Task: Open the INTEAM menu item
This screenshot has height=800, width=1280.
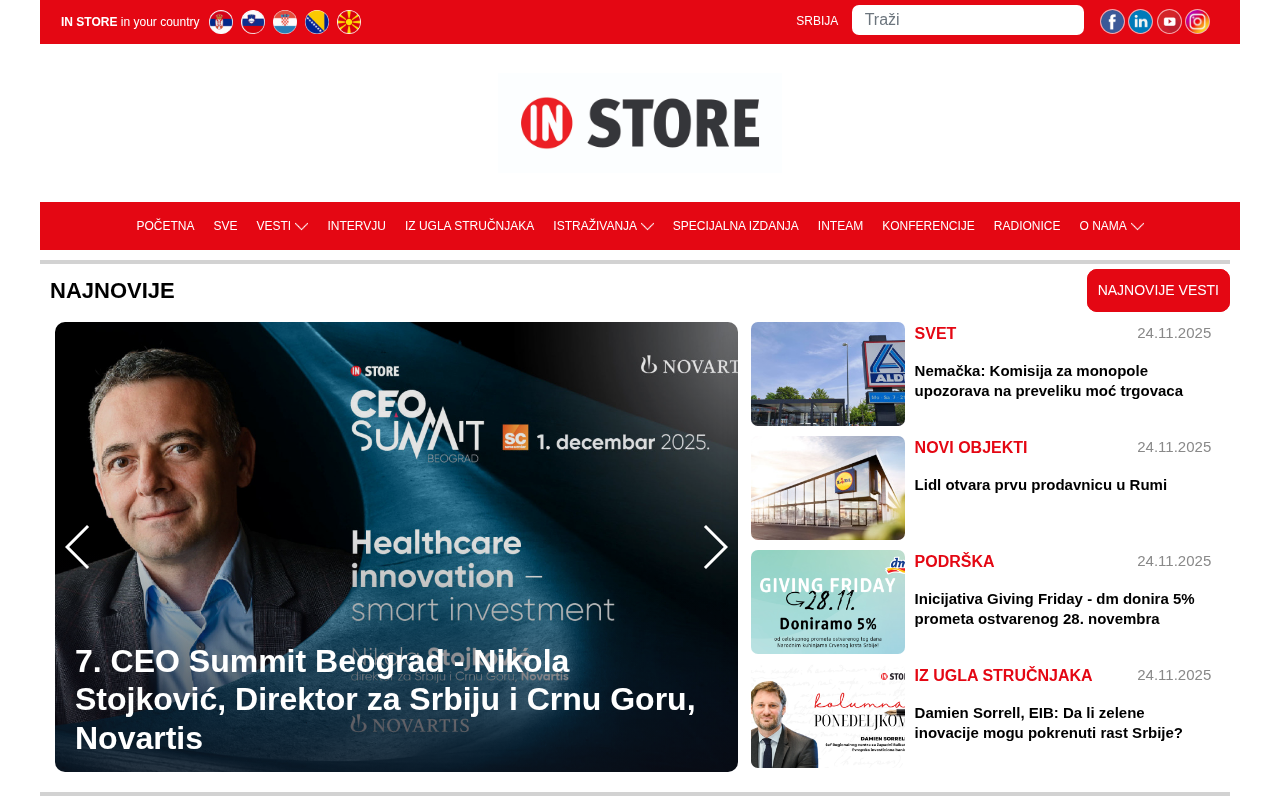Action: tap(840, 226)
